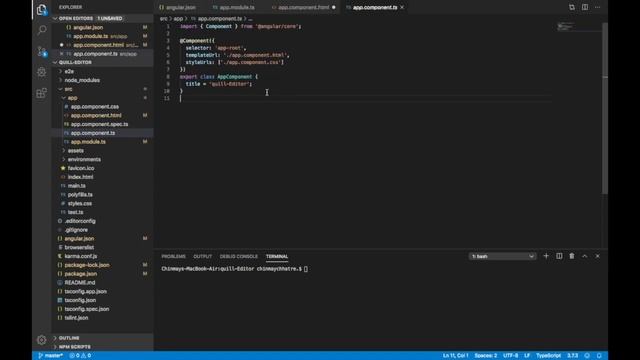
Task: Create a new terminal with plus icon
Action: coord(546,256)
